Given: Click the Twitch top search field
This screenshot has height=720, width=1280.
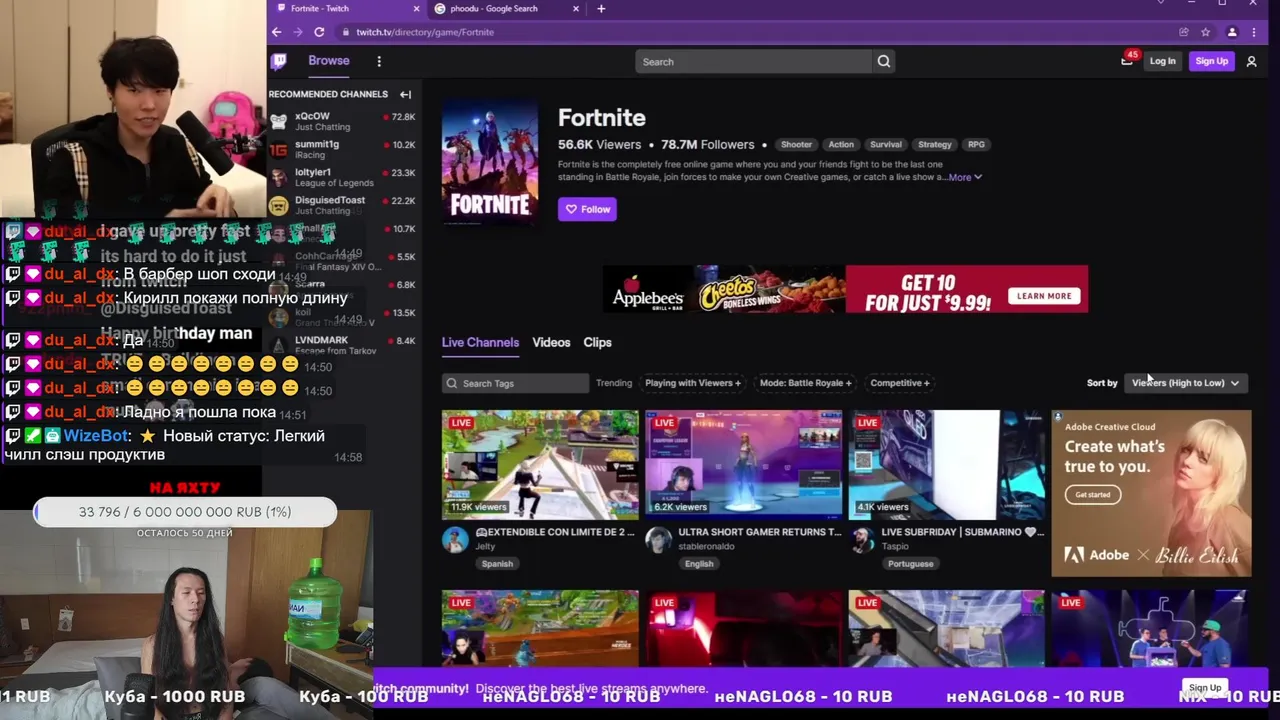Looking at the screenshot, I should coord(754,61).
